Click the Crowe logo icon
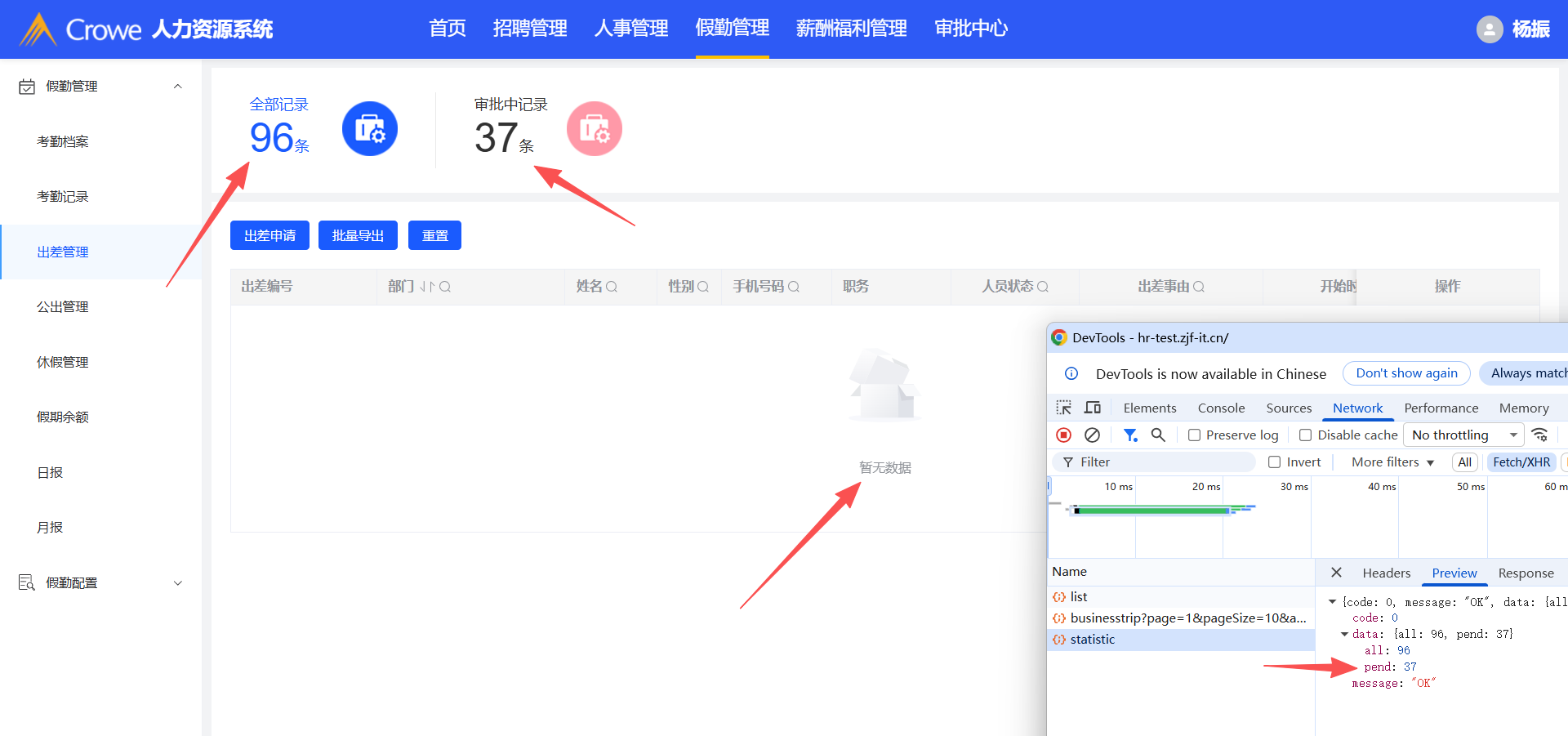The image size is (1568, 736). (38, 29)
